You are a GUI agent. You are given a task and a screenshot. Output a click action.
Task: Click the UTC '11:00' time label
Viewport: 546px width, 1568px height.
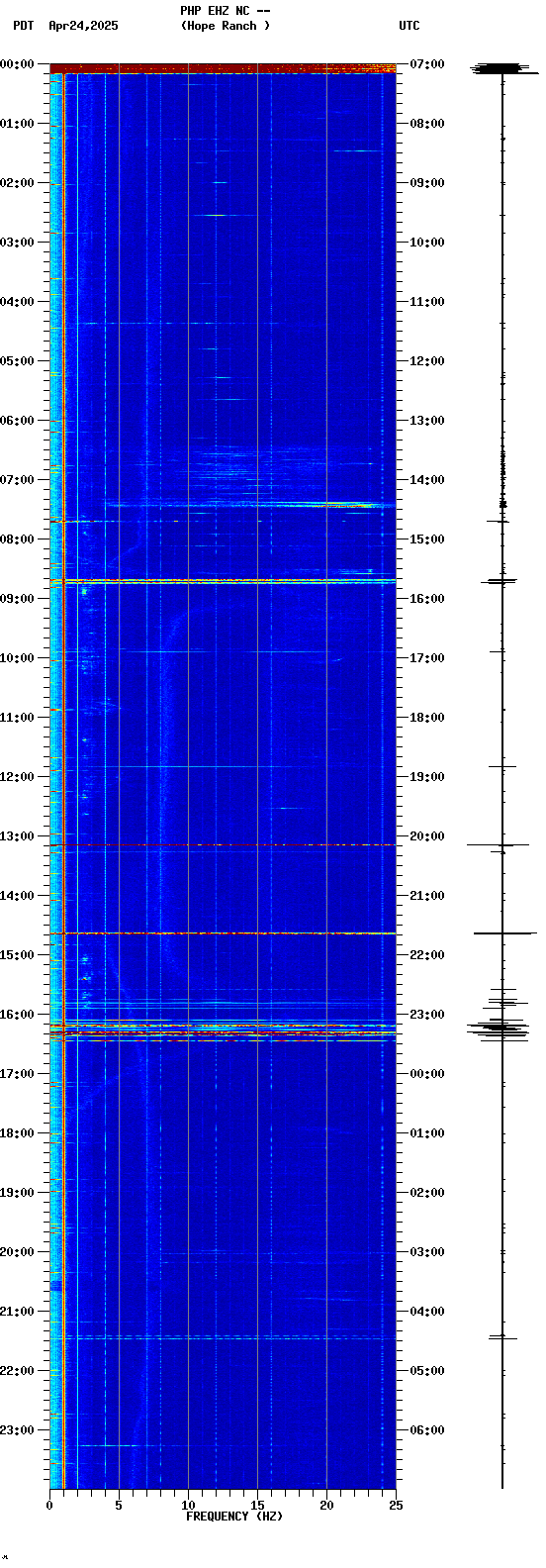pos(426,302)
